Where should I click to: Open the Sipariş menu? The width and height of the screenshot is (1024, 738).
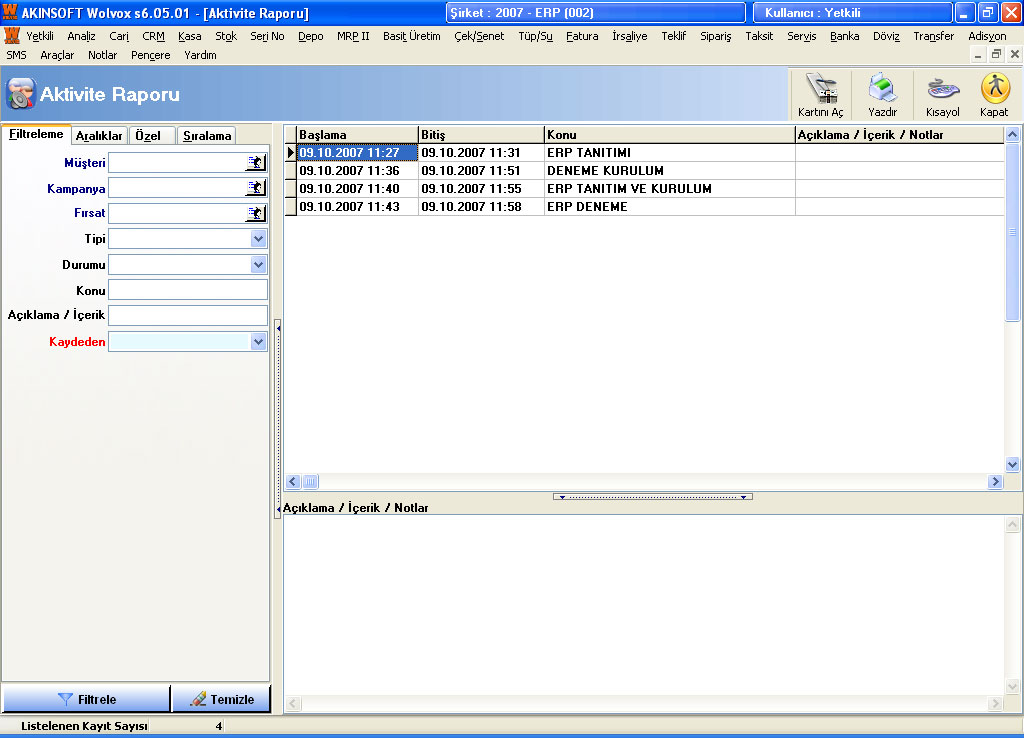click(716, 37)
